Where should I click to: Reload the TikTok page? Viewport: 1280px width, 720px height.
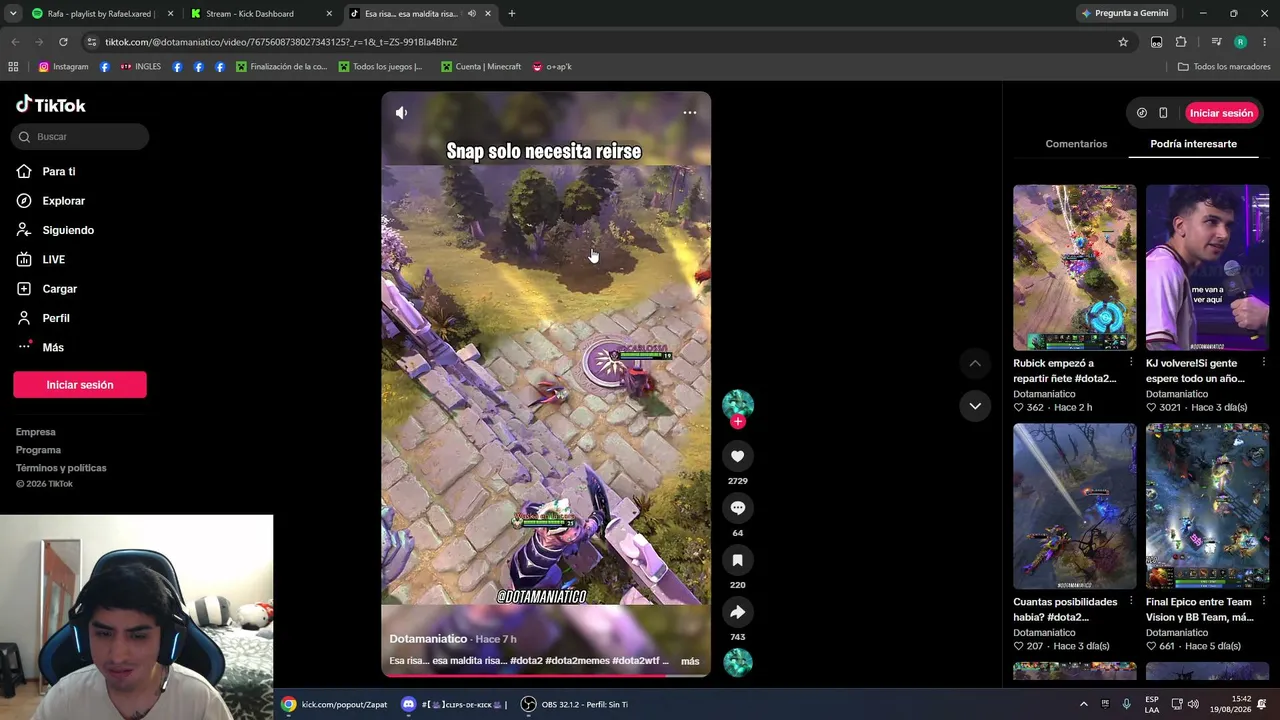tap(63, 42)
